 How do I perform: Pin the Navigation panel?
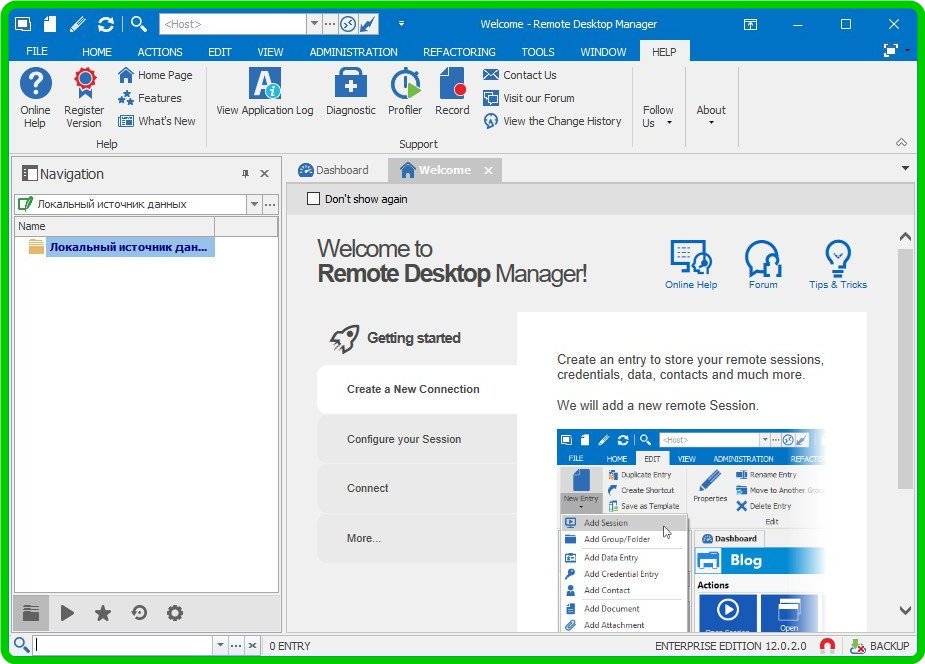coord(245,173)
